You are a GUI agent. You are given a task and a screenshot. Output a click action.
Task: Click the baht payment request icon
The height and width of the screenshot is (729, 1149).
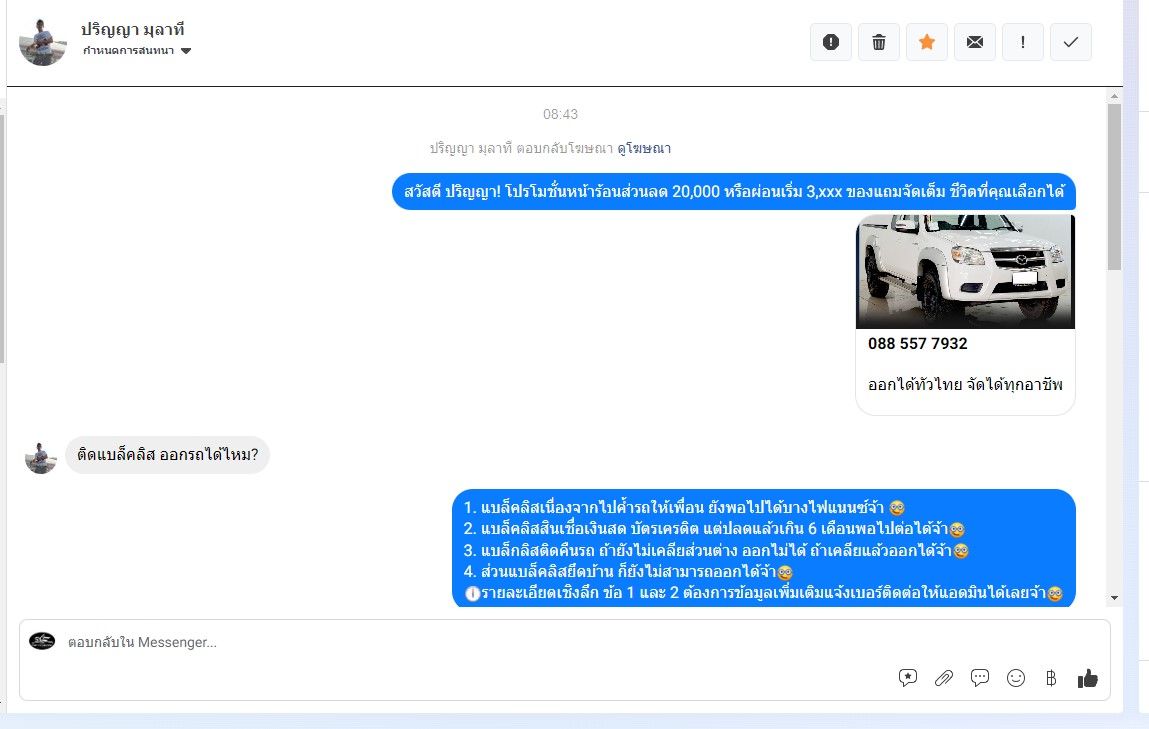(1051, 678)
